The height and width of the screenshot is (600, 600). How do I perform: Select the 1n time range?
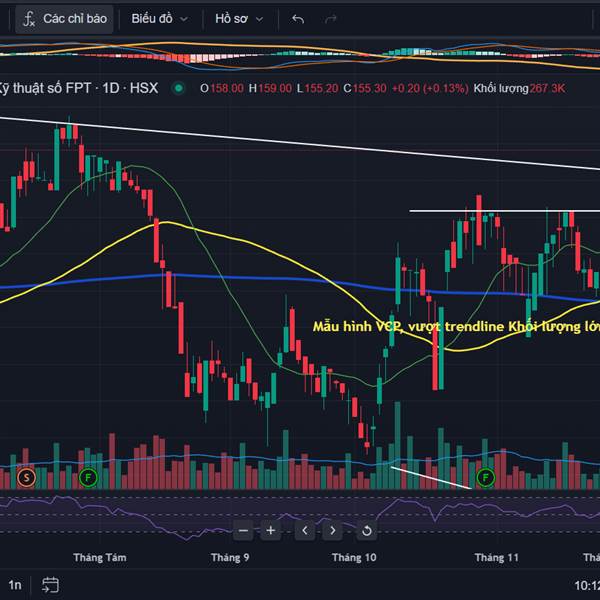pos(15,585)
